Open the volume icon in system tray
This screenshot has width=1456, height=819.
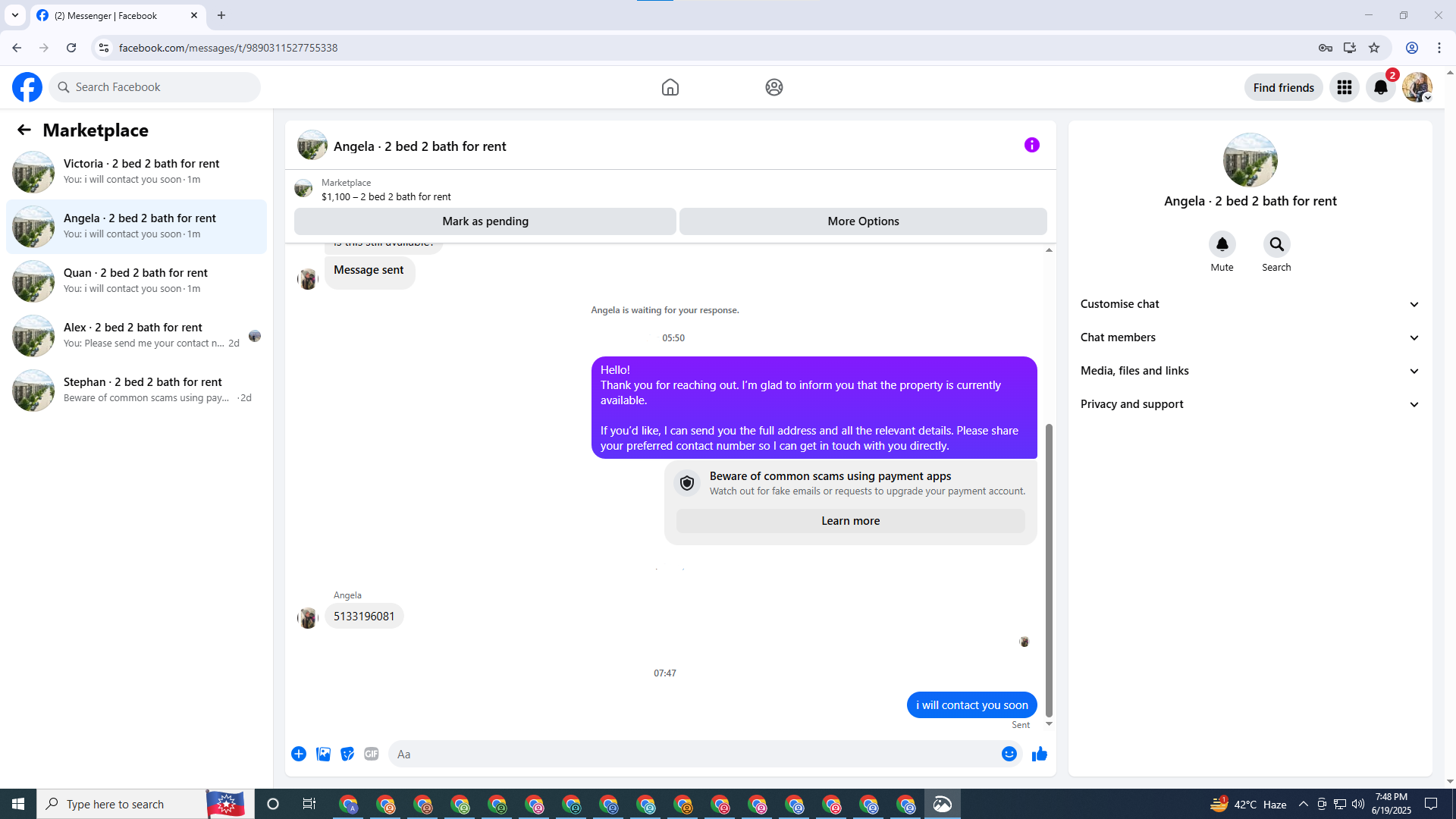point(1358,804)
